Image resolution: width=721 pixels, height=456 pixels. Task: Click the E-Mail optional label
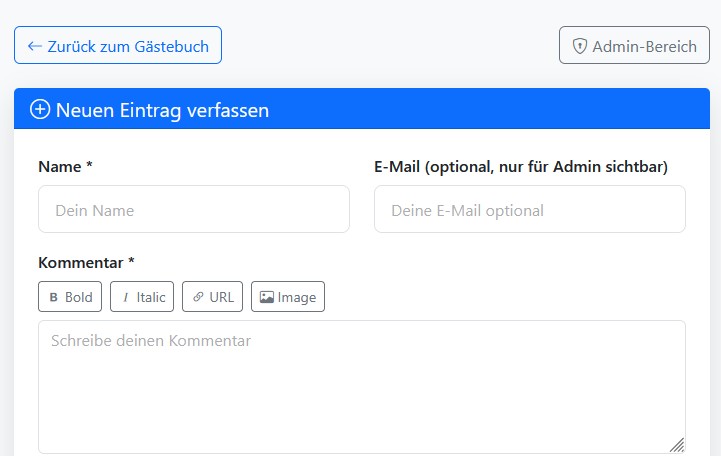click(x=521, y=166)
